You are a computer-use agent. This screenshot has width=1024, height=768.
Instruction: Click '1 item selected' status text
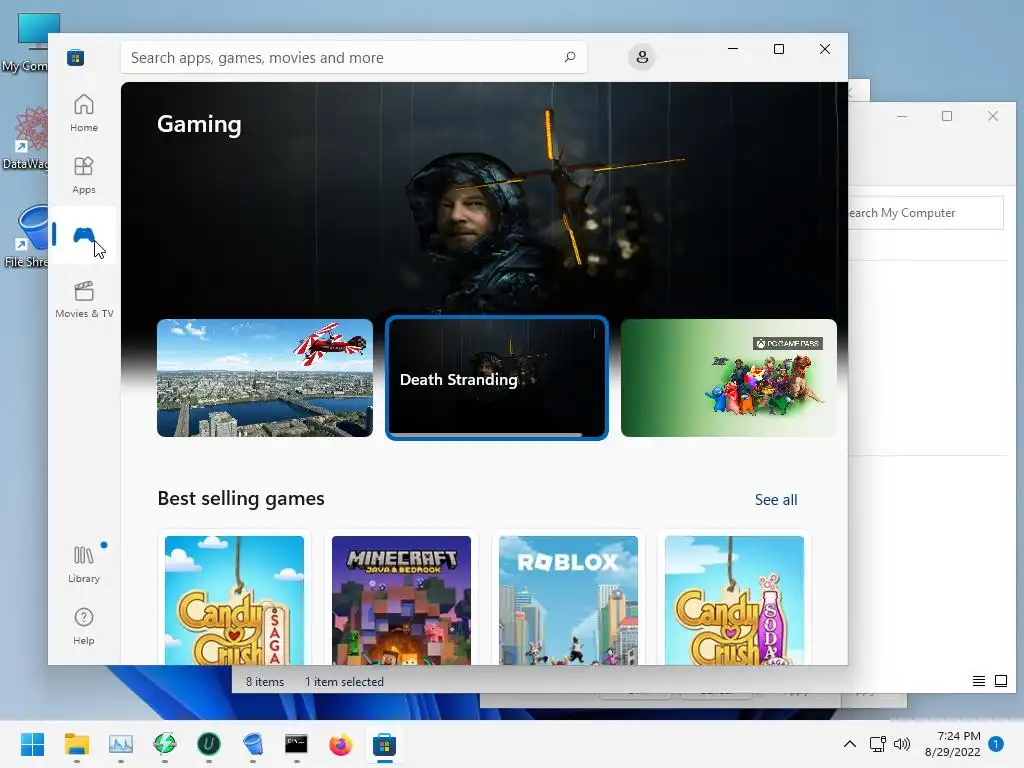(x=344, y=682)
